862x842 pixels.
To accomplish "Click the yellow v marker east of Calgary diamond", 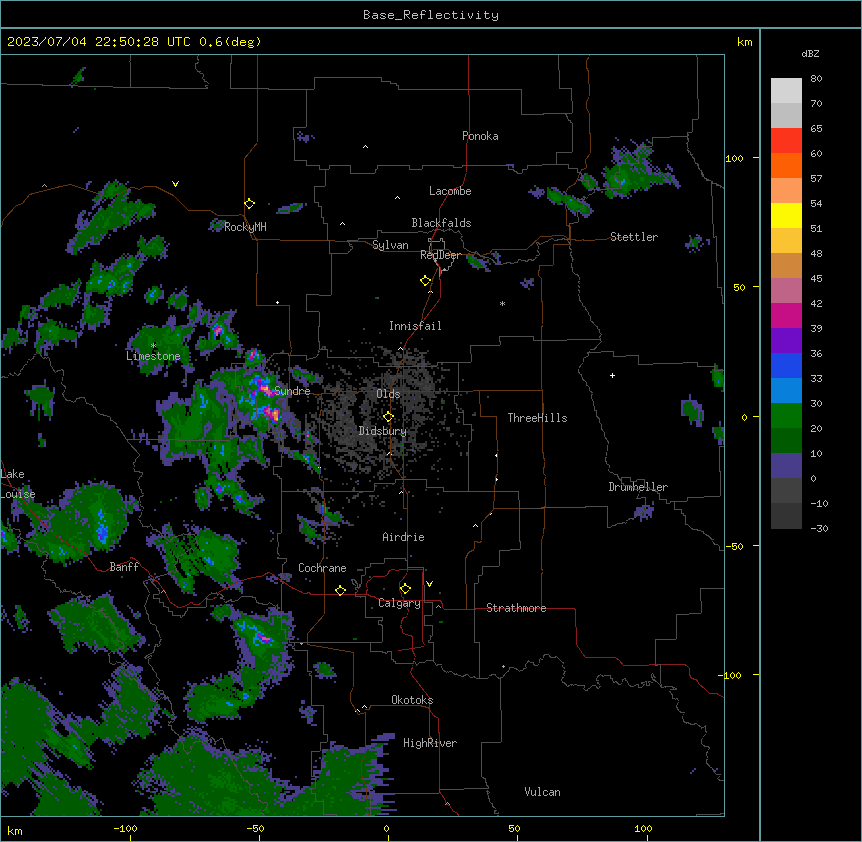I will 429,584.
